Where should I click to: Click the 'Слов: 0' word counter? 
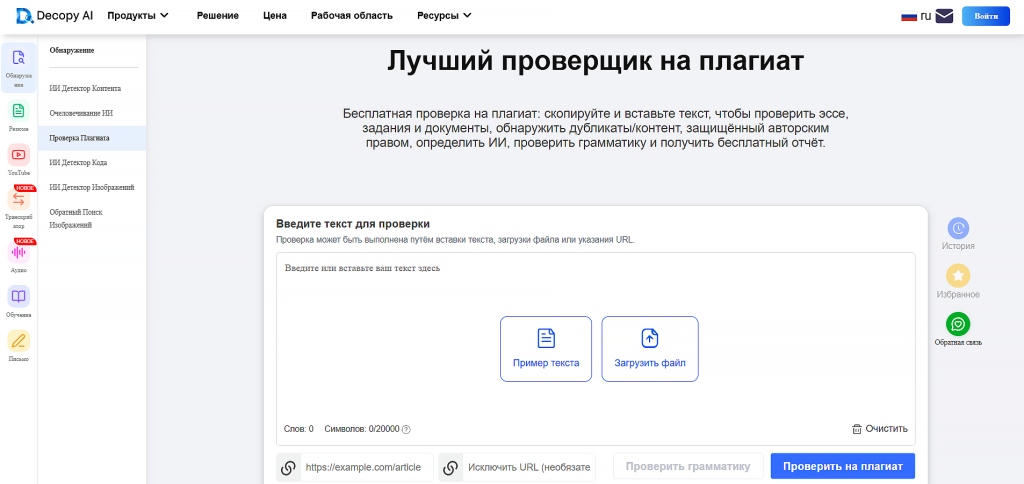click(298, 429)
